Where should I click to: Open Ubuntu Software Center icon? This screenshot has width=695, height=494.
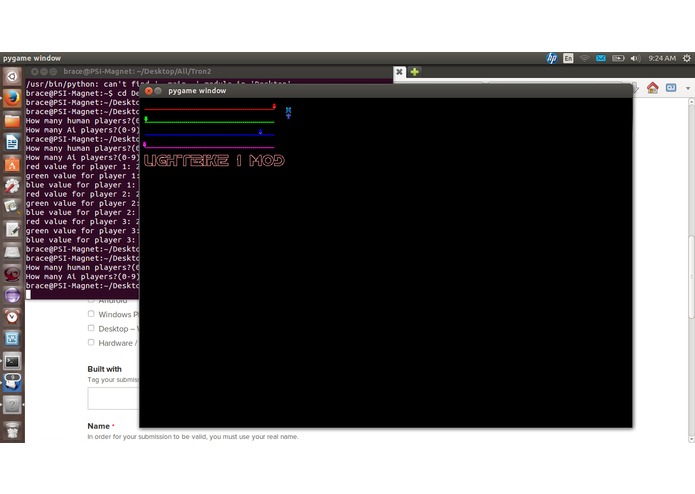pos(12,164)
